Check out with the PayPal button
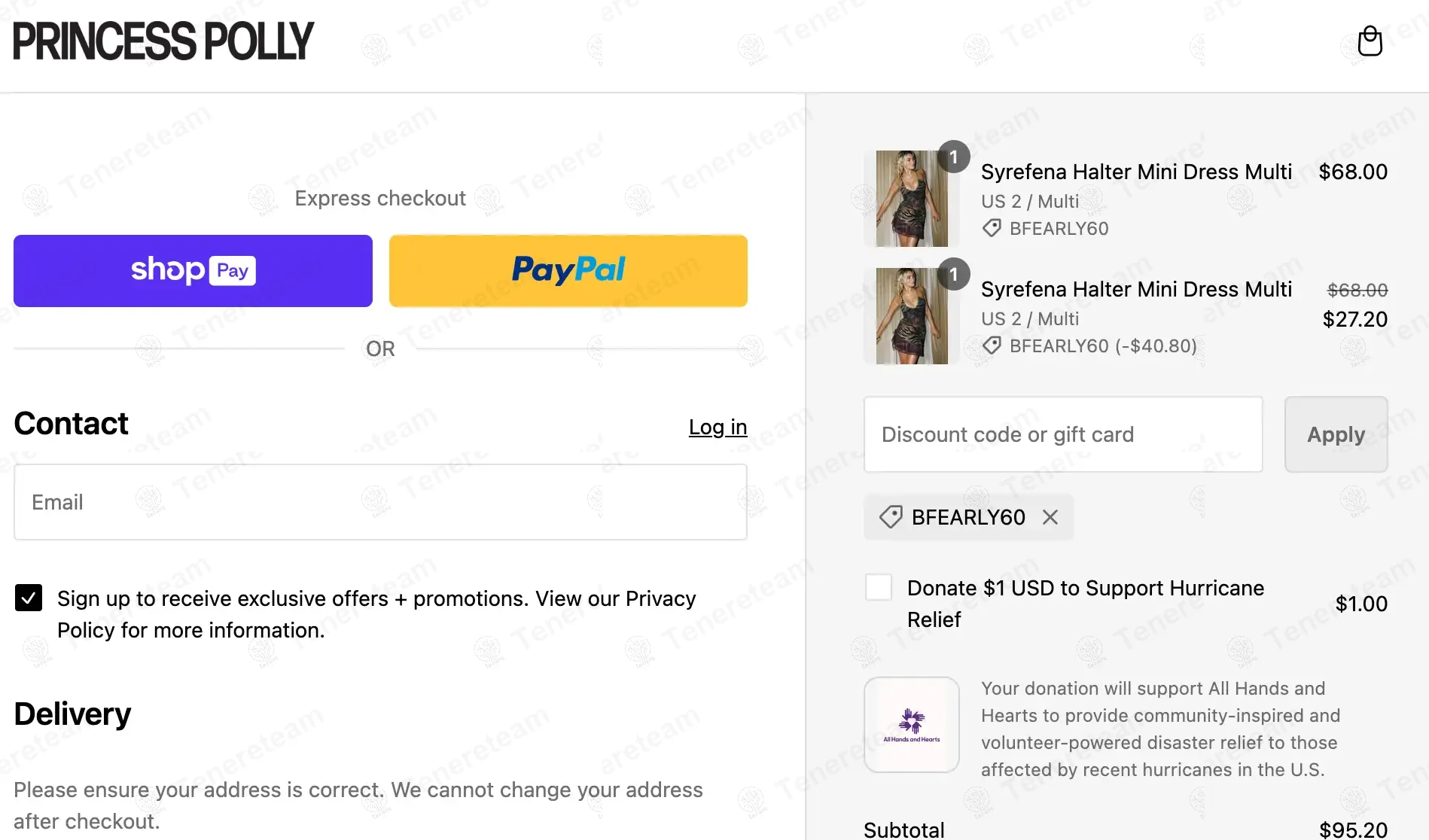The height and width of the screenshot is (840, 1429). pyautogui.click(x=568, y=271)
